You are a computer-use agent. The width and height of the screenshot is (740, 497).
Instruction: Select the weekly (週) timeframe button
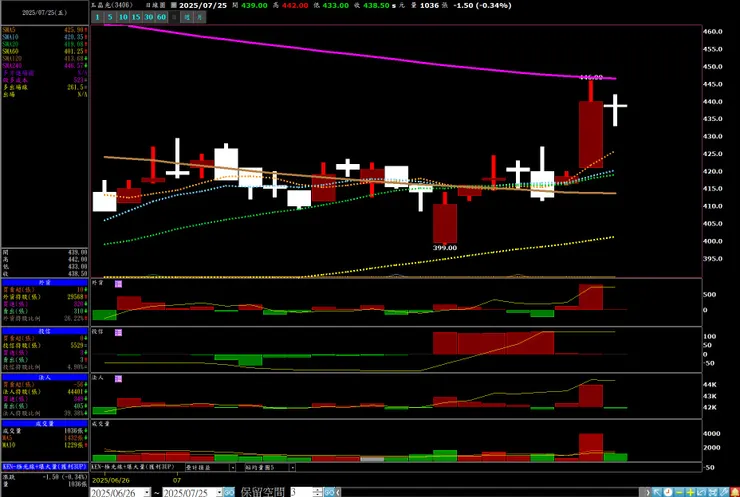187,17
